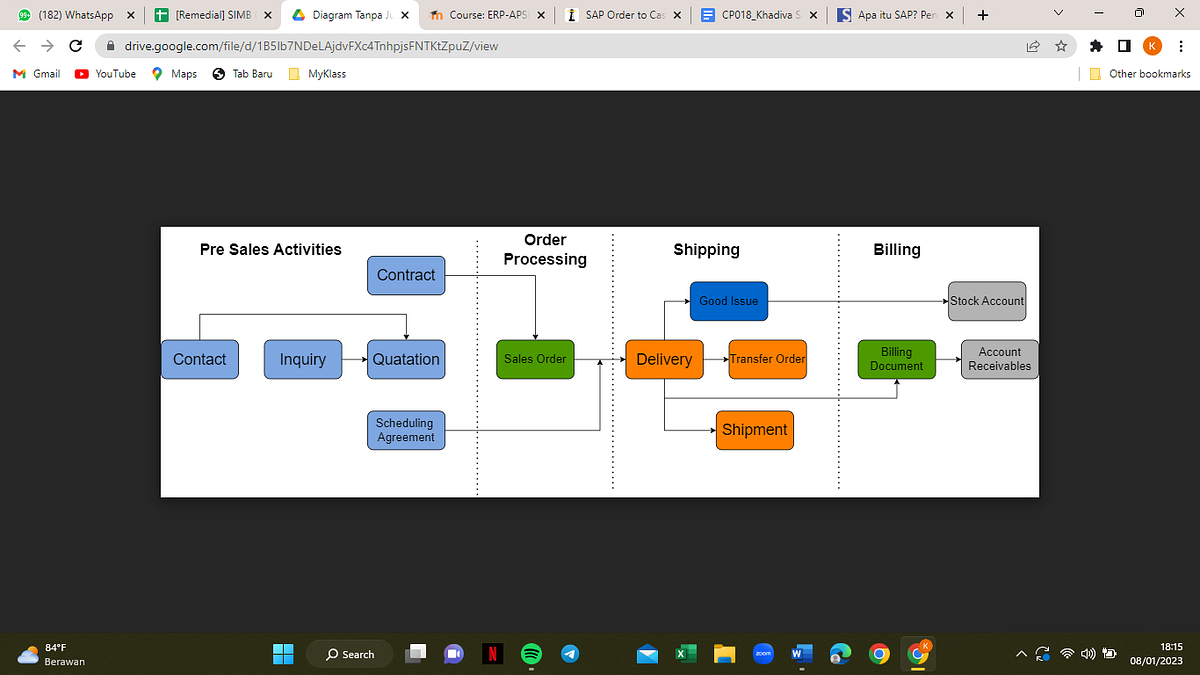Open Microsoft Excel from the taskbar

click(685, 653)
